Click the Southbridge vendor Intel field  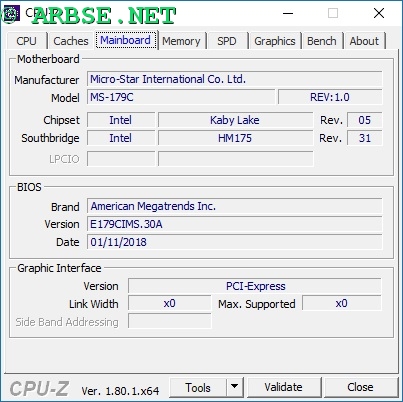tap(121, 138)
